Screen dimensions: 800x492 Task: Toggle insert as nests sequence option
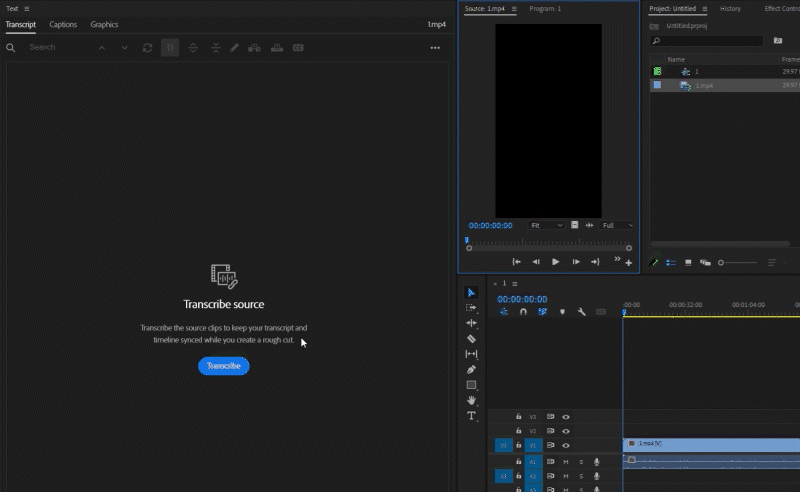[504, 312]
